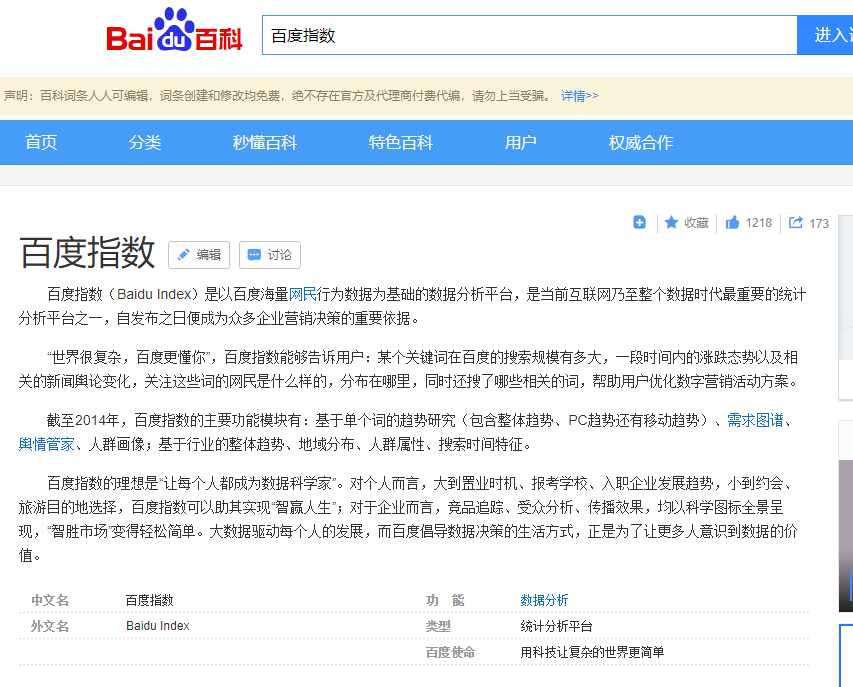Click the like count 1218
Image resolution: width=853 pixels, height=687 pixels.
[759, 223]
